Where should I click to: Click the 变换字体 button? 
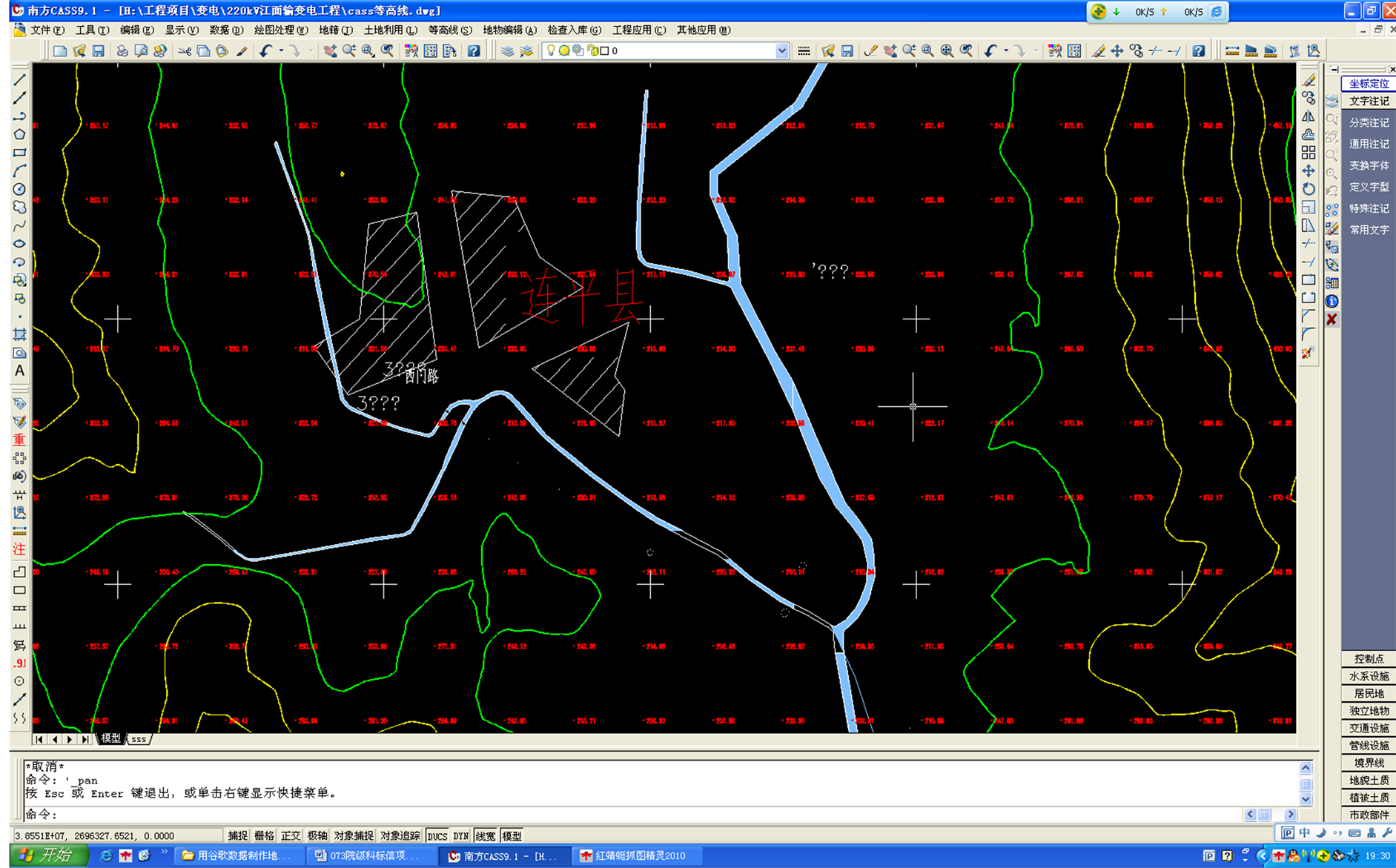pos(1368,166)
